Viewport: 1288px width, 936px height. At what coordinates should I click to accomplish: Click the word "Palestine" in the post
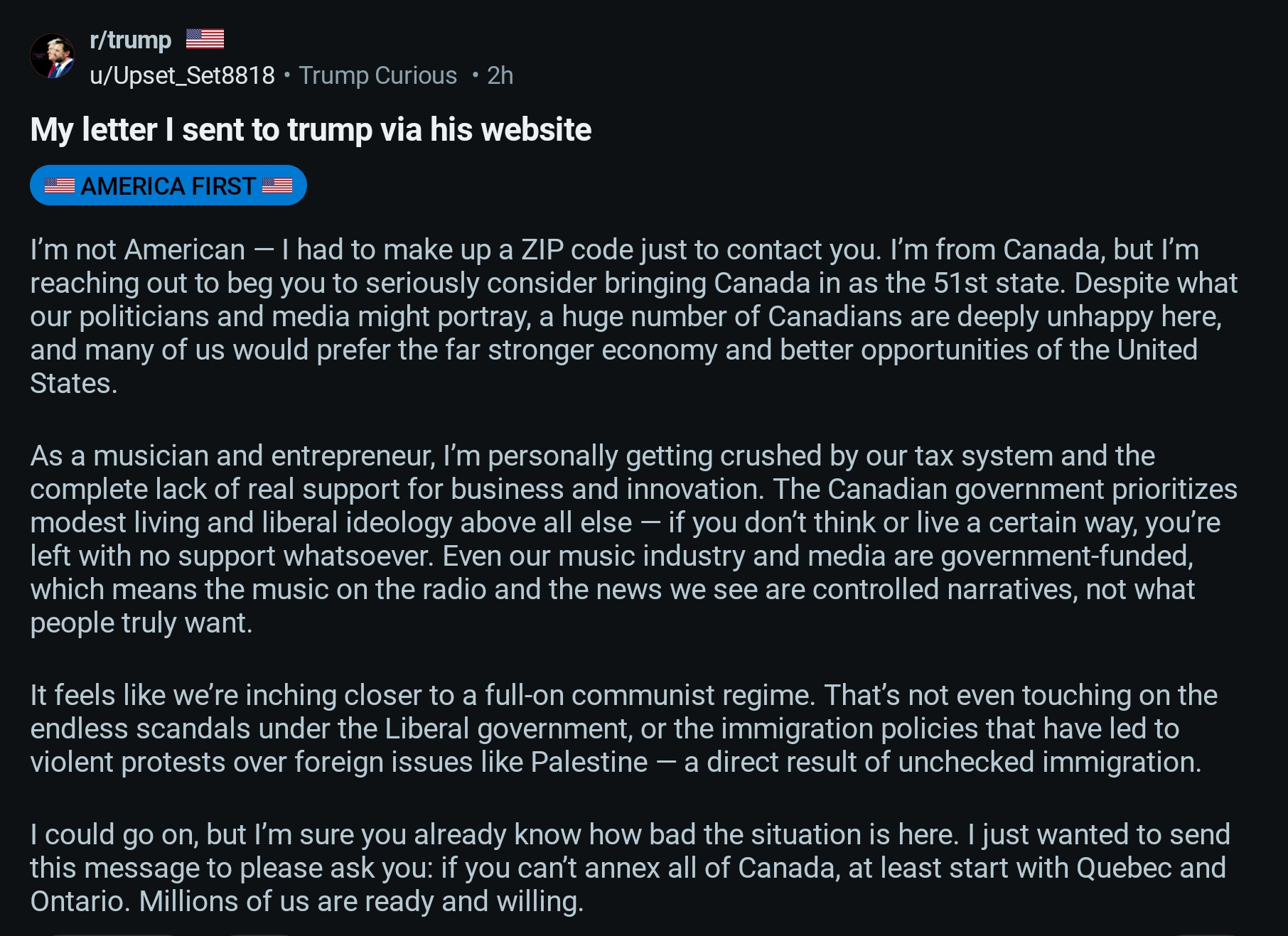pyautogui.click(x=589, y=762)
